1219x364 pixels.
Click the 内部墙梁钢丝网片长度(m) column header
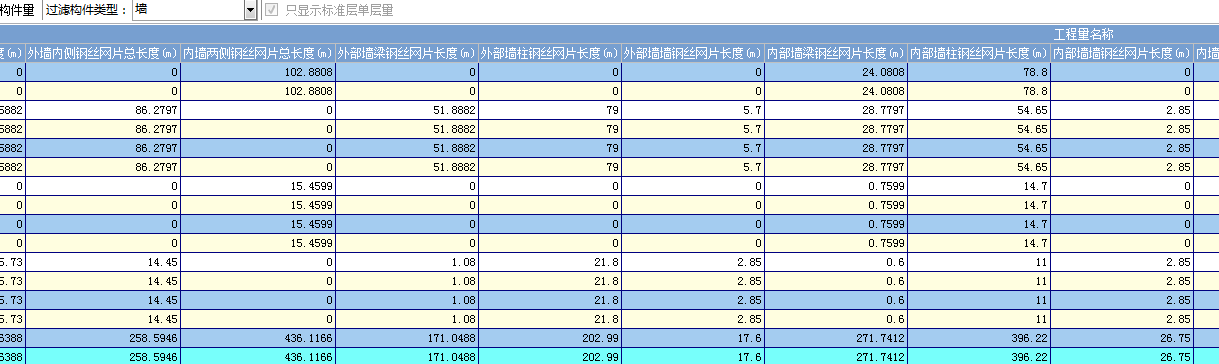837,53
